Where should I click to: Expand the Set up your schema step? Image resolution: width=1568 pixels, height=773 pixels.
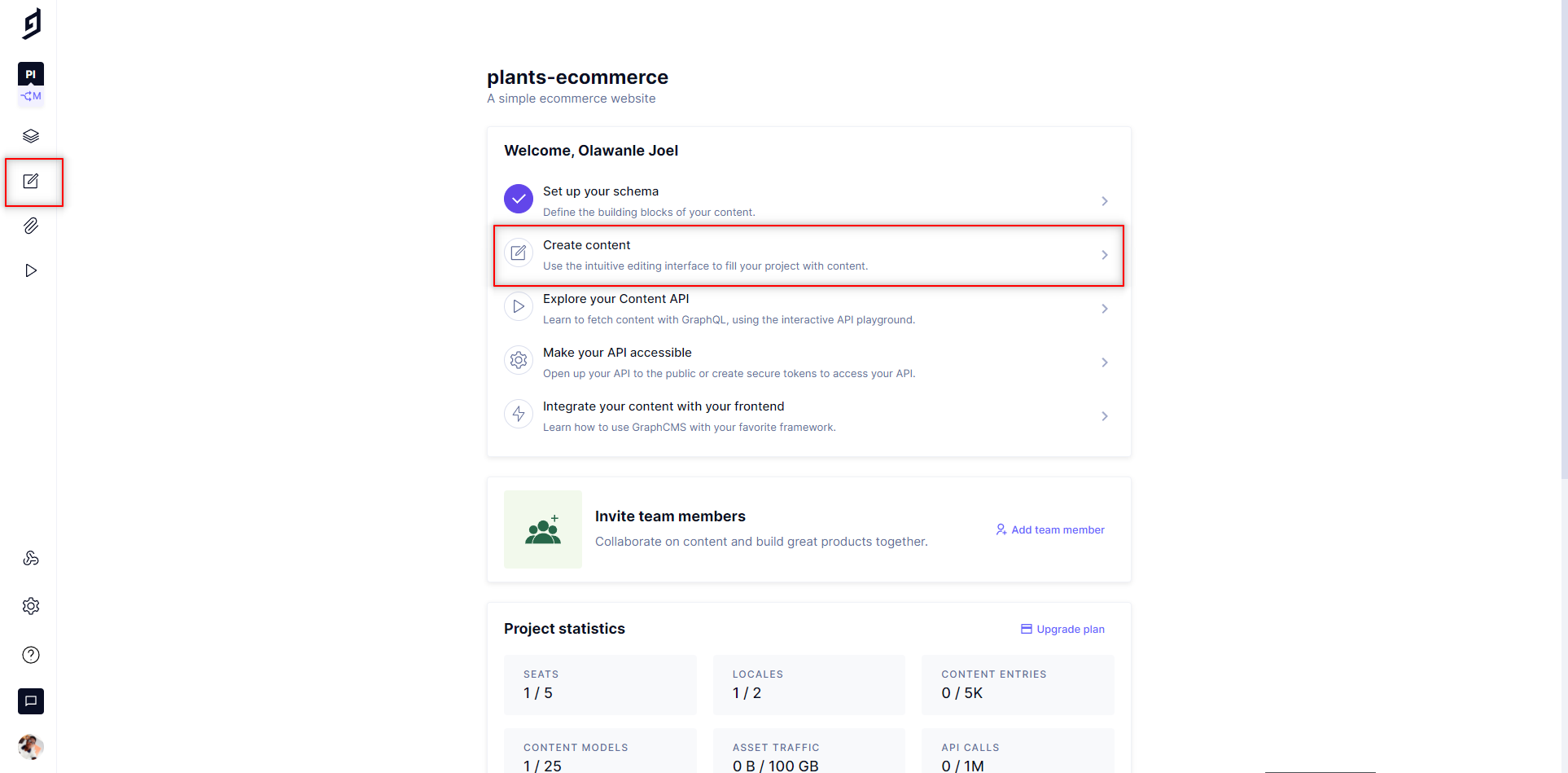point(1105,200)
